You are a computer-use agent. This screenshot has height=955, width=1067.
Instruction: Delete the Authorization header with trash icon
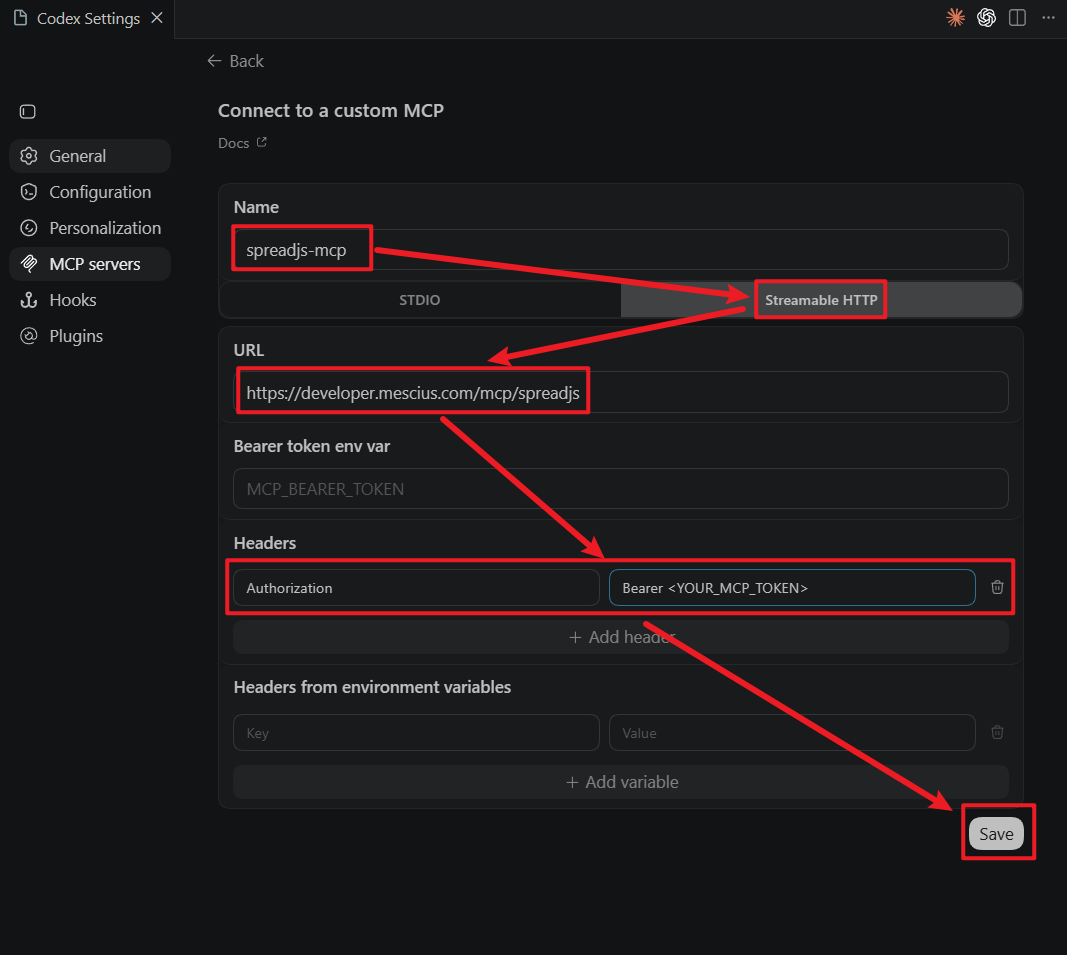(997, 587)
